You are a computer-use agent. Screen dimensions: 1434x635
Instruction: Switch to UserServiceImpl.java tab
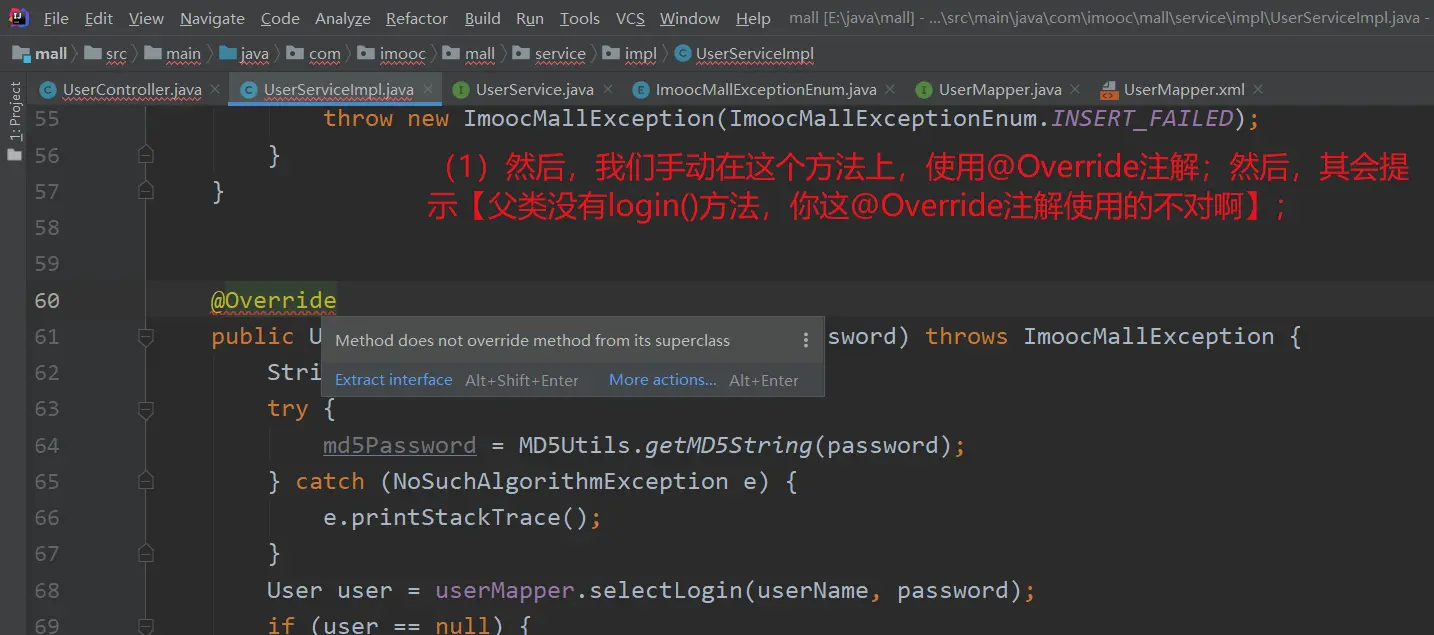[x=338, y=90]
